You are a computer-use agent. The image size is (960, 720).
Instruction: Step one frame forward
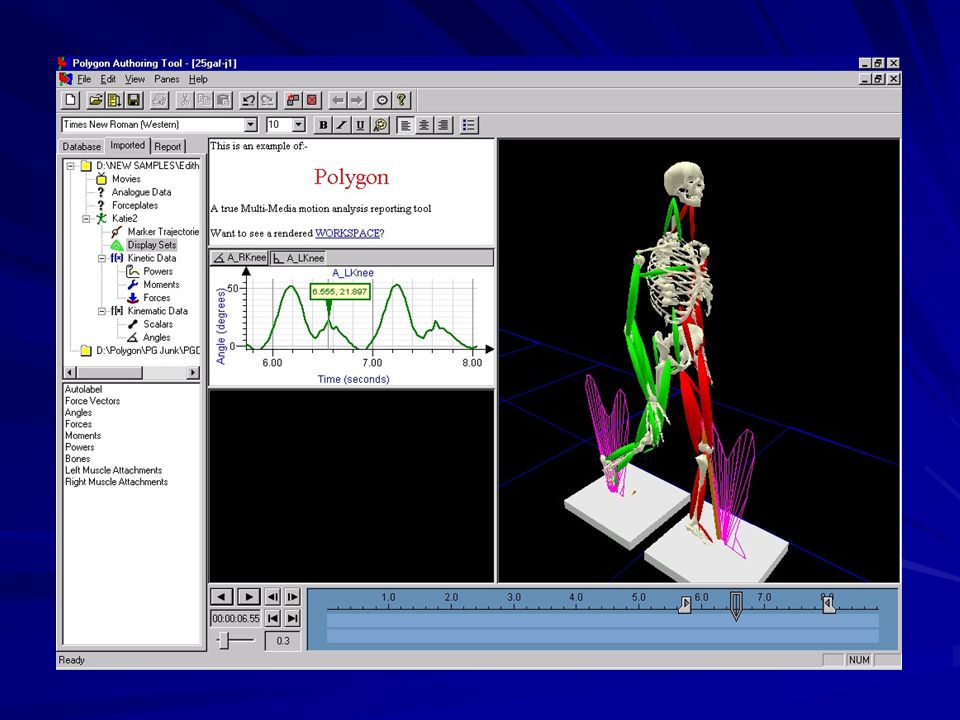(293, 597)
